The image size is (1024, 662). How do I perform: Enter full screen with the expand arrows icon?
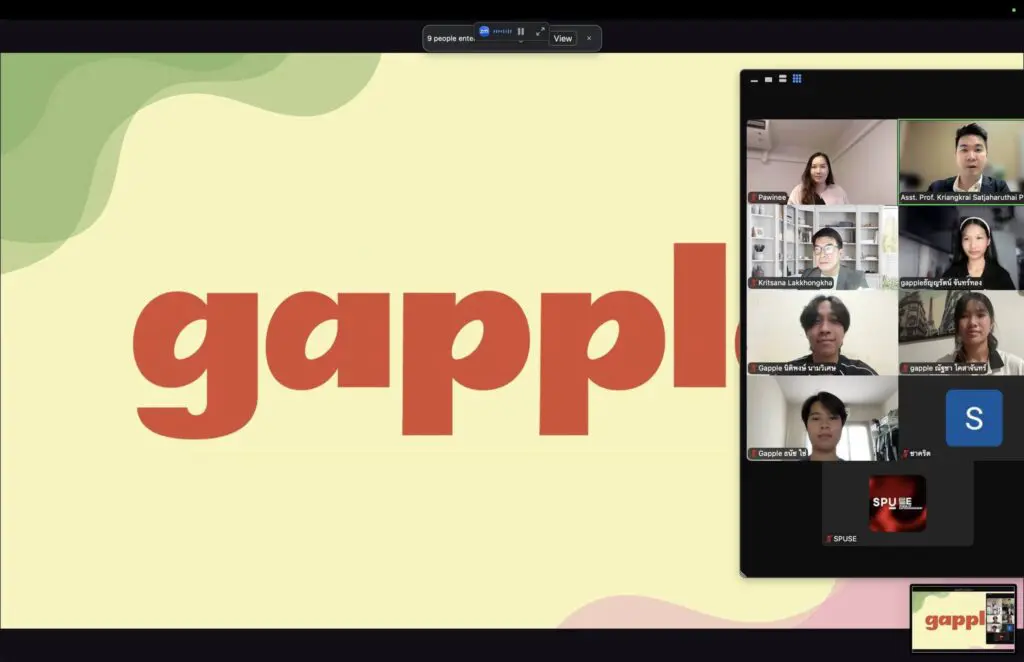(x=540, y=31)
